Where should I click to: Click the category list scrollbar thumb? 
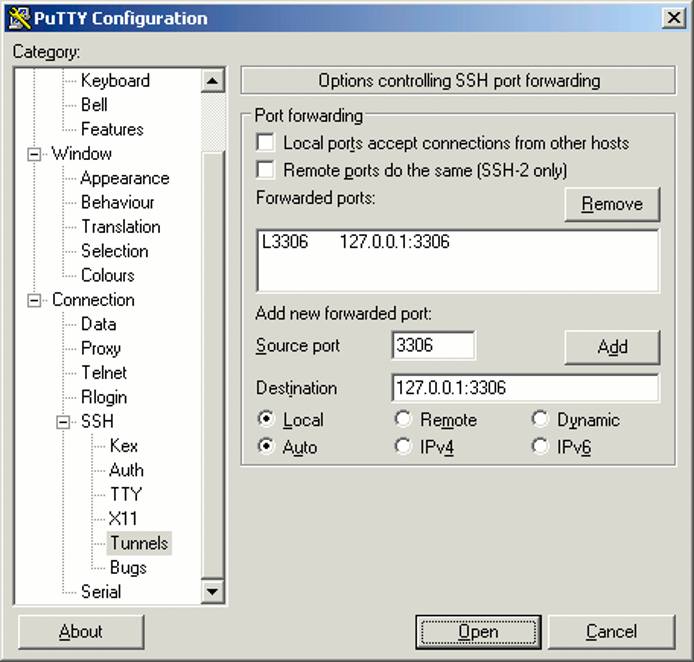215,365
